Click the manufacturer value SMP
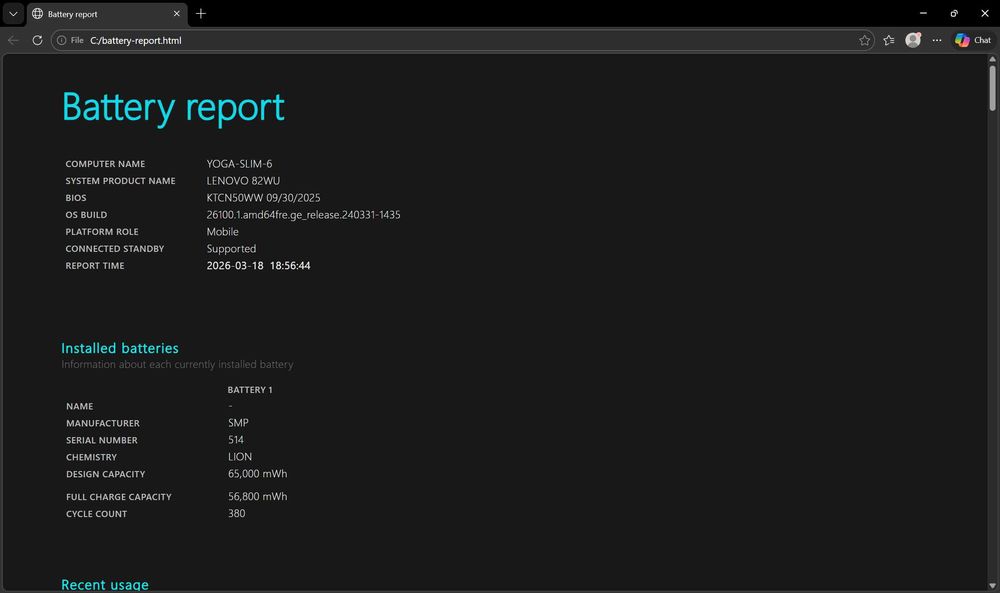Image resolution: width=1000 pixels, height=593 pixels. coord(239,423)
